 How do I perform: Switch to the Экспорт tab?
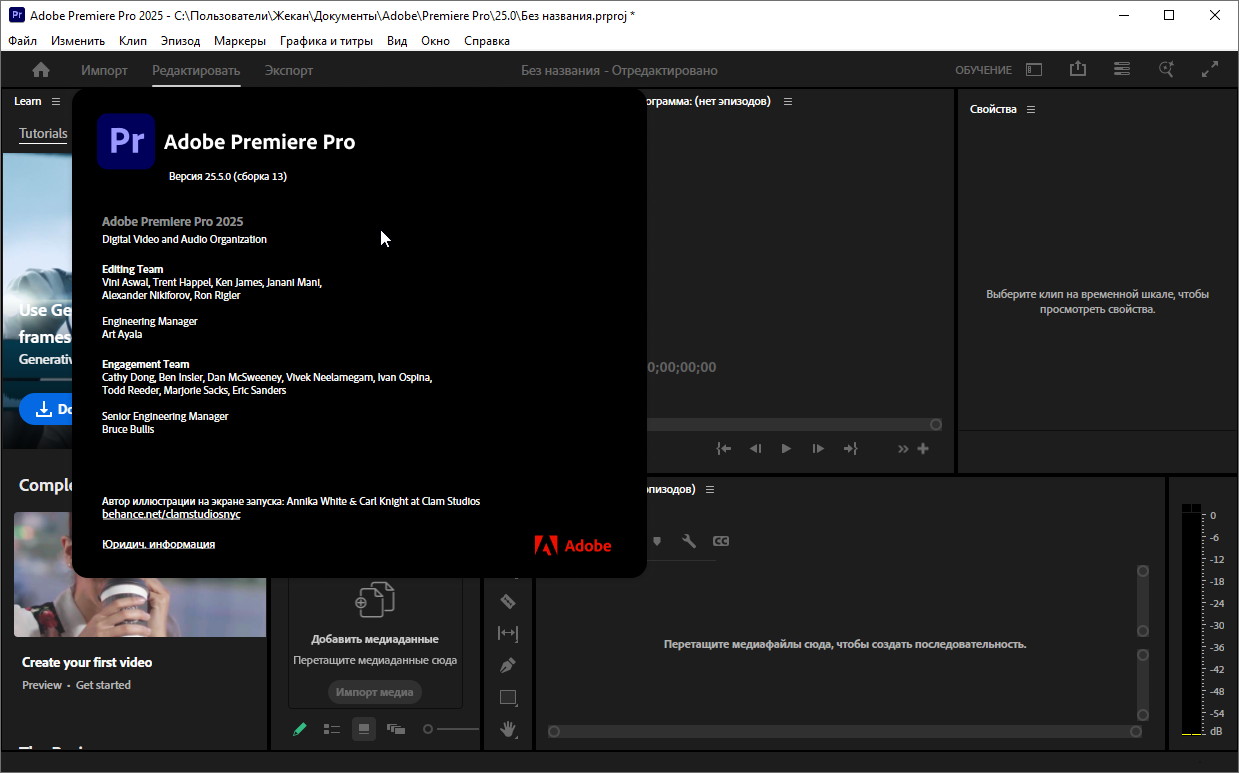pos(289,70)
